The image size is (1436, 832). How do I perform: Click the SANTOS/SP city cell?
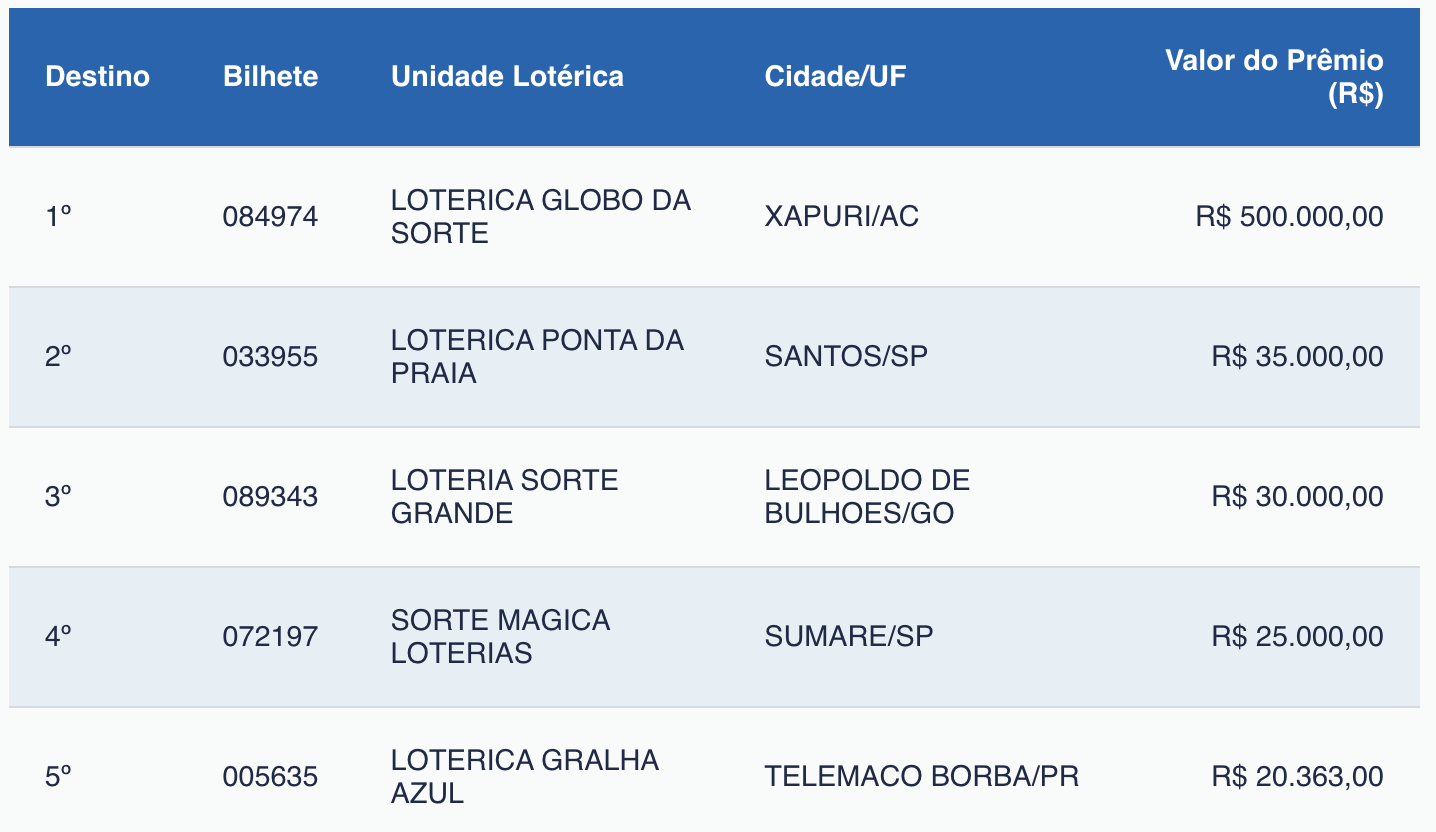point(846,357)
